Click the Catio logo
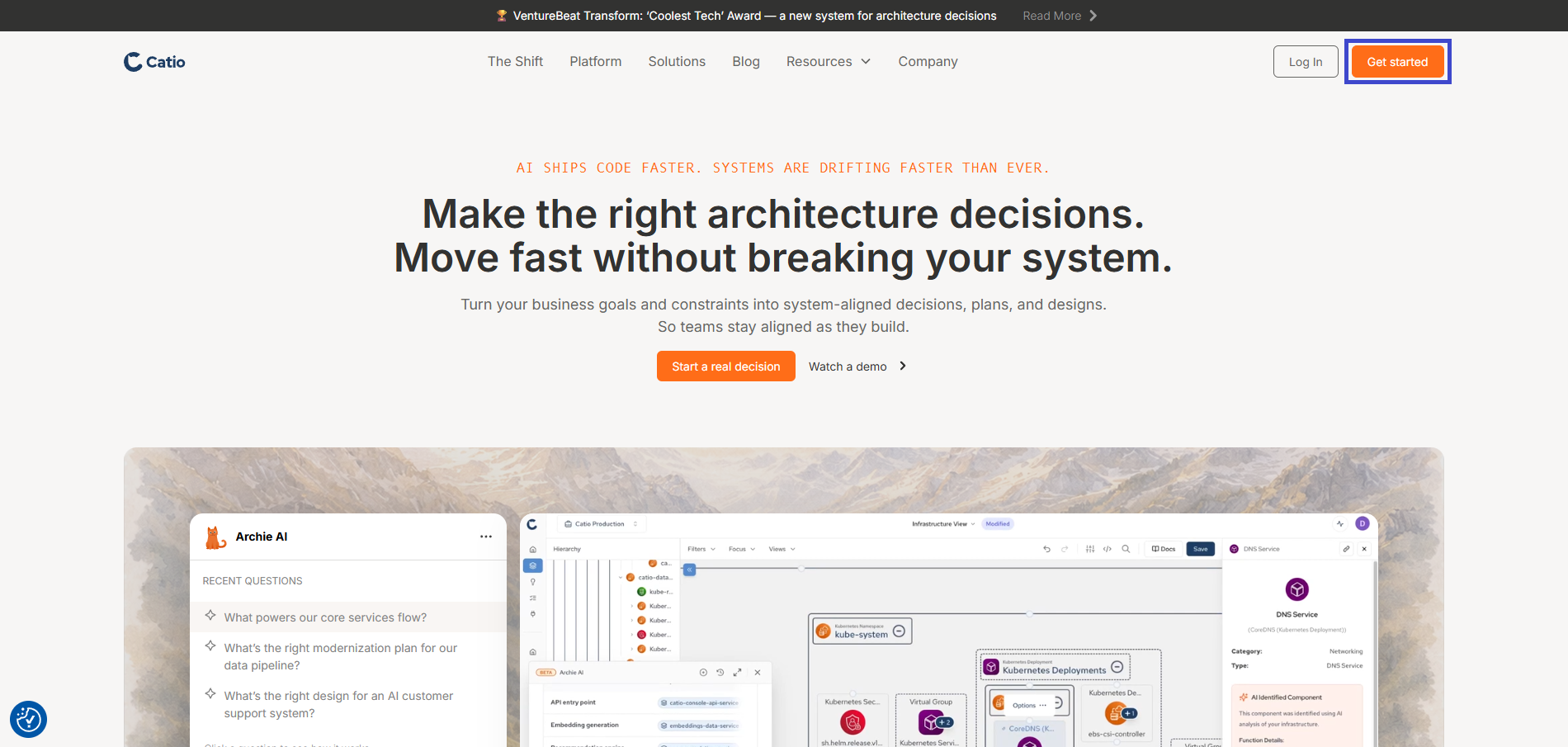This screenshot has height=747, width=1568. click(x=154, y=62)
